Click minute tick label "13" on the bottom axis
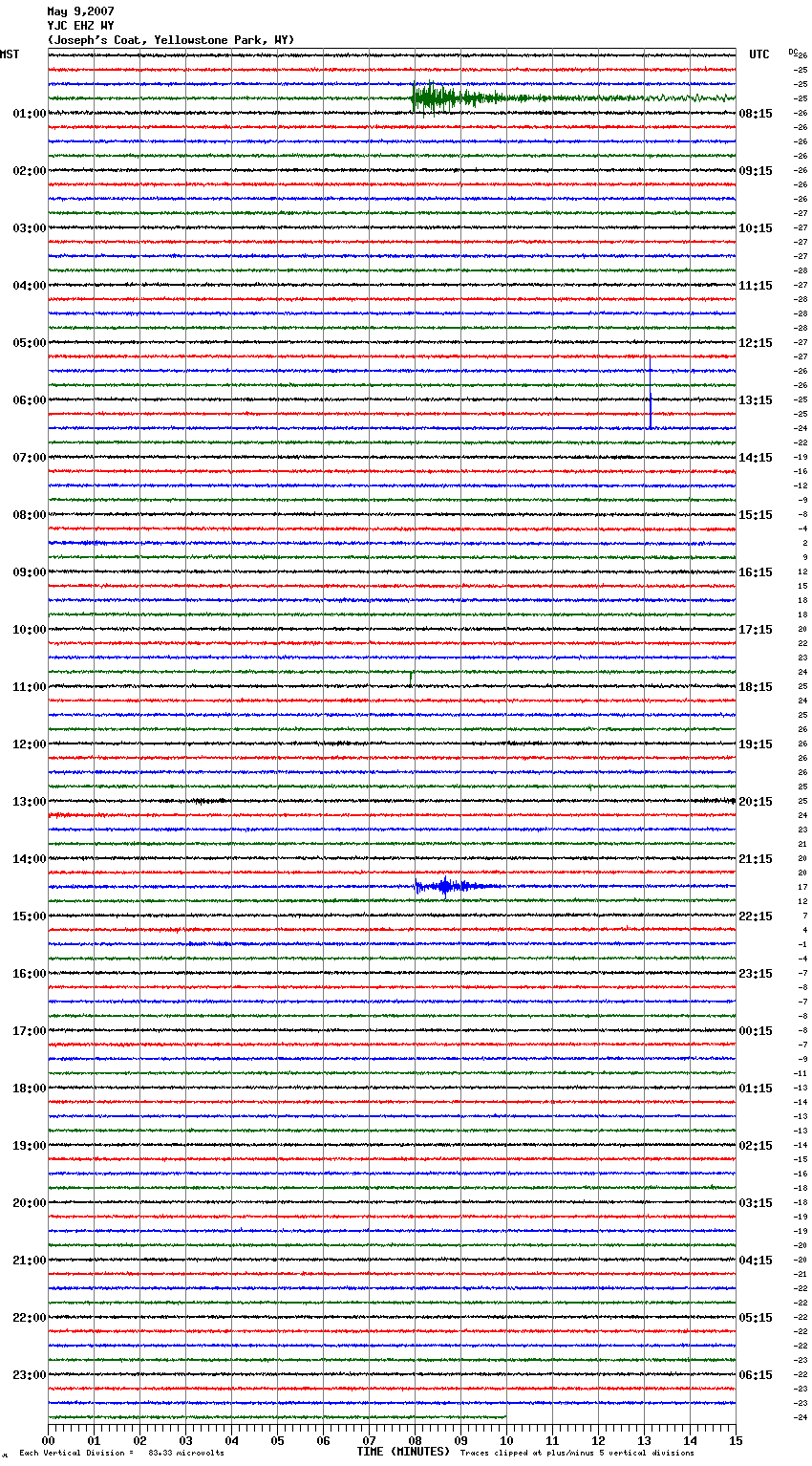The height and width of the screenshot is (1466, 812). pos(644,1440)
